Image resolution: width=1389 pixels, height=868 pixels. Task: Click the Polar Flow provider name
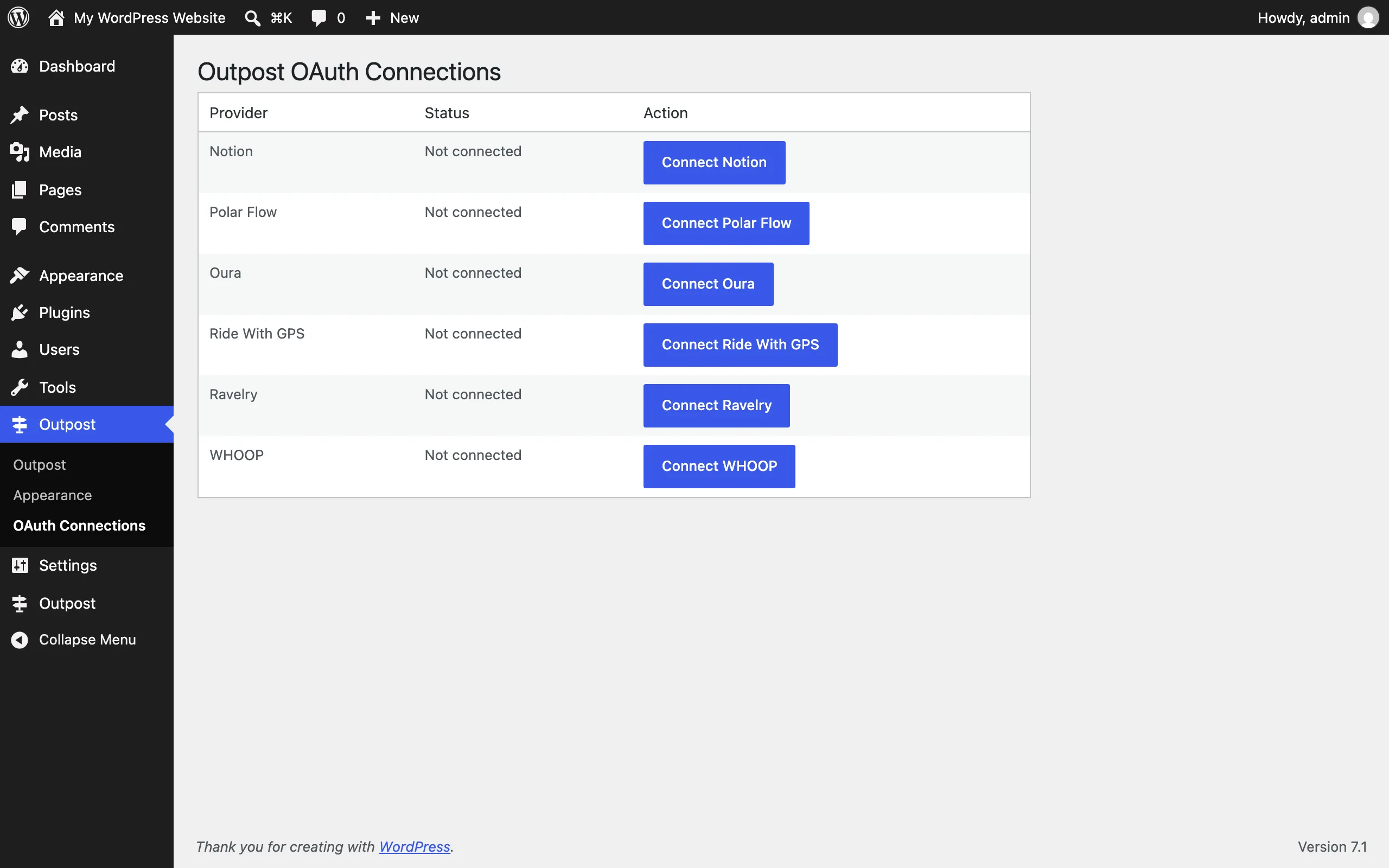[x=243, y=213]
